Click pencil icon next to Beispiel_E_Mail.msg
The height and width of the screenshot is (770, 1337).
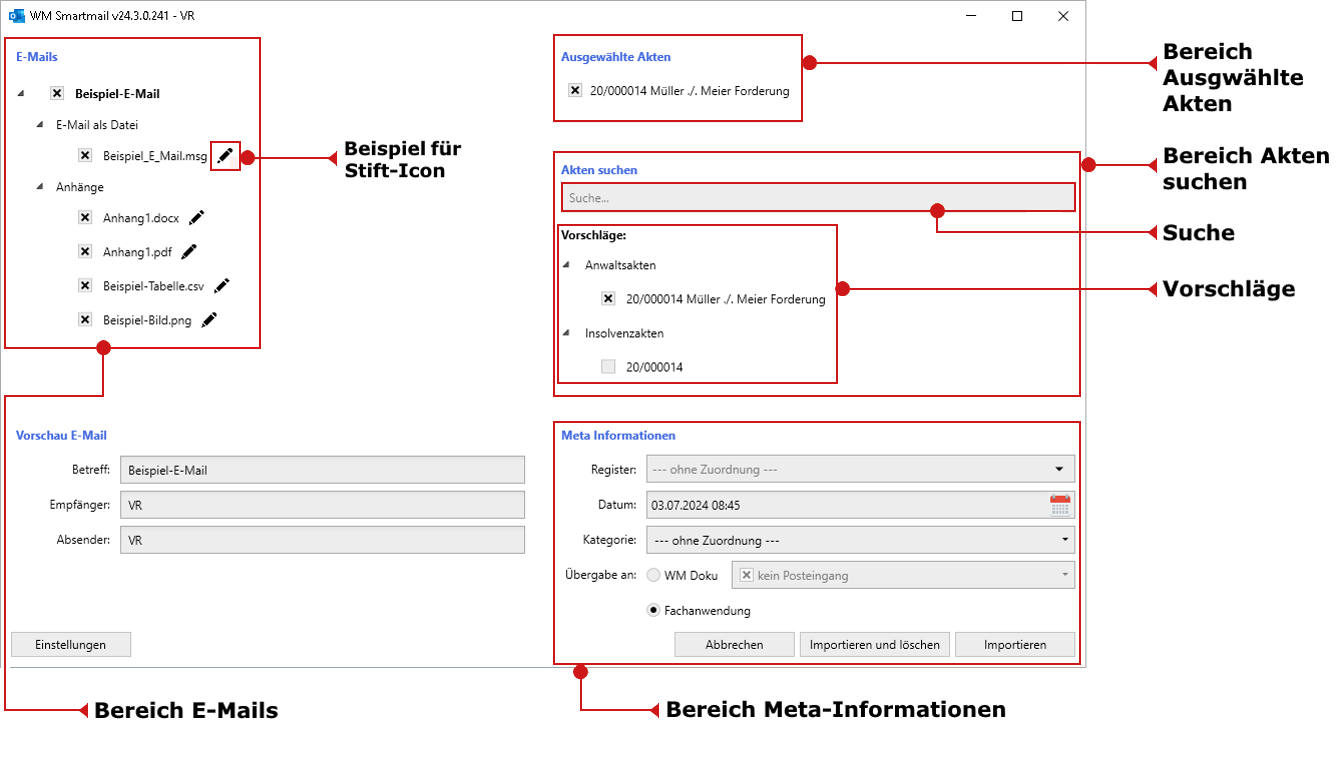point(226,155)
